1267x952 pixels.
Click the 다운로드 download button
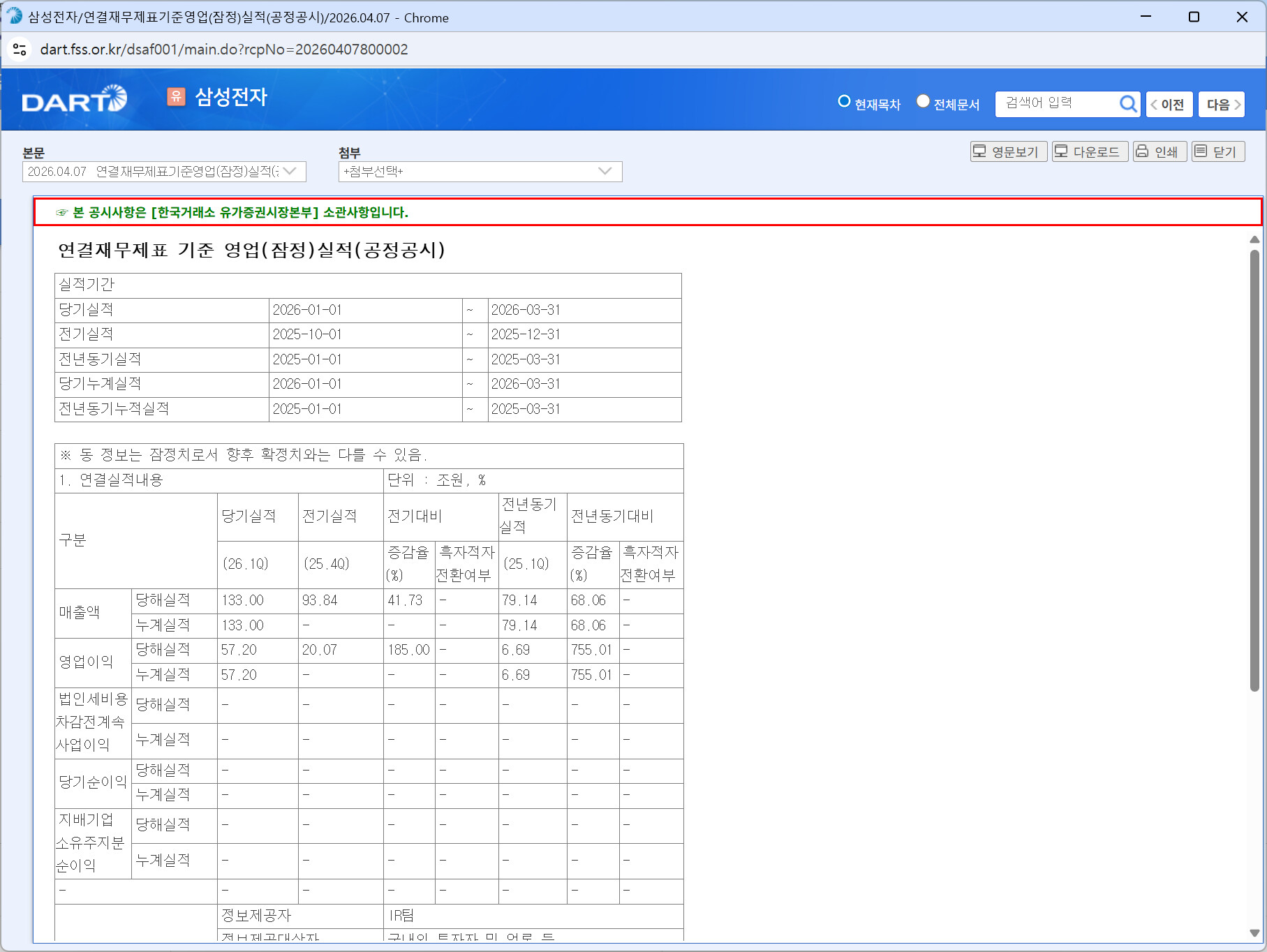(x=1089, y=151)
